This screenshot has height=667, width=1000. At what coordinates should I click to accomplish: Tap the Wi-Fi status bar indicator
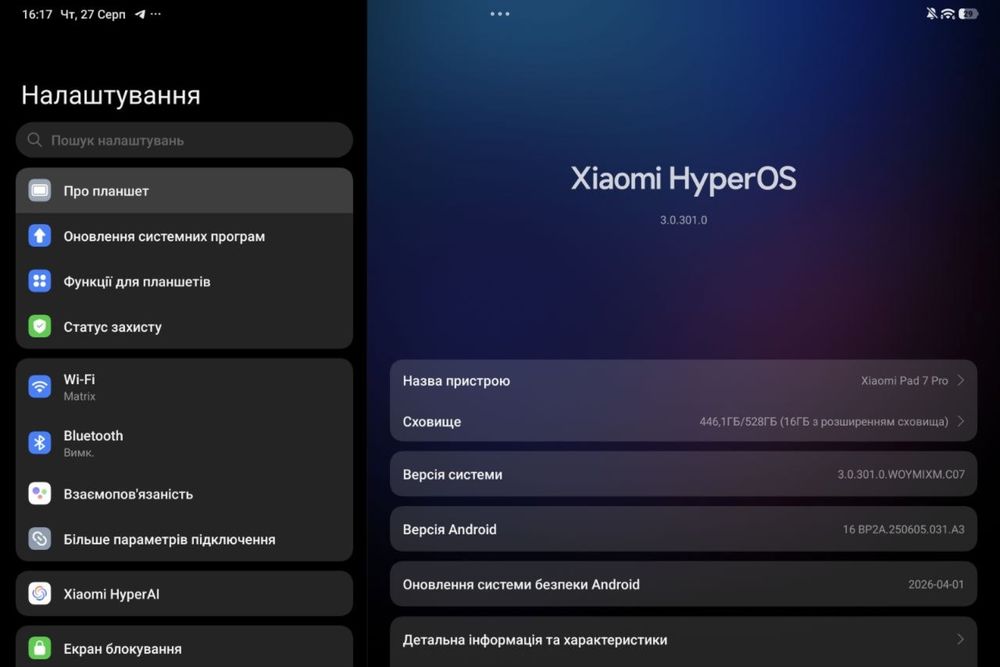pos(948,13)
